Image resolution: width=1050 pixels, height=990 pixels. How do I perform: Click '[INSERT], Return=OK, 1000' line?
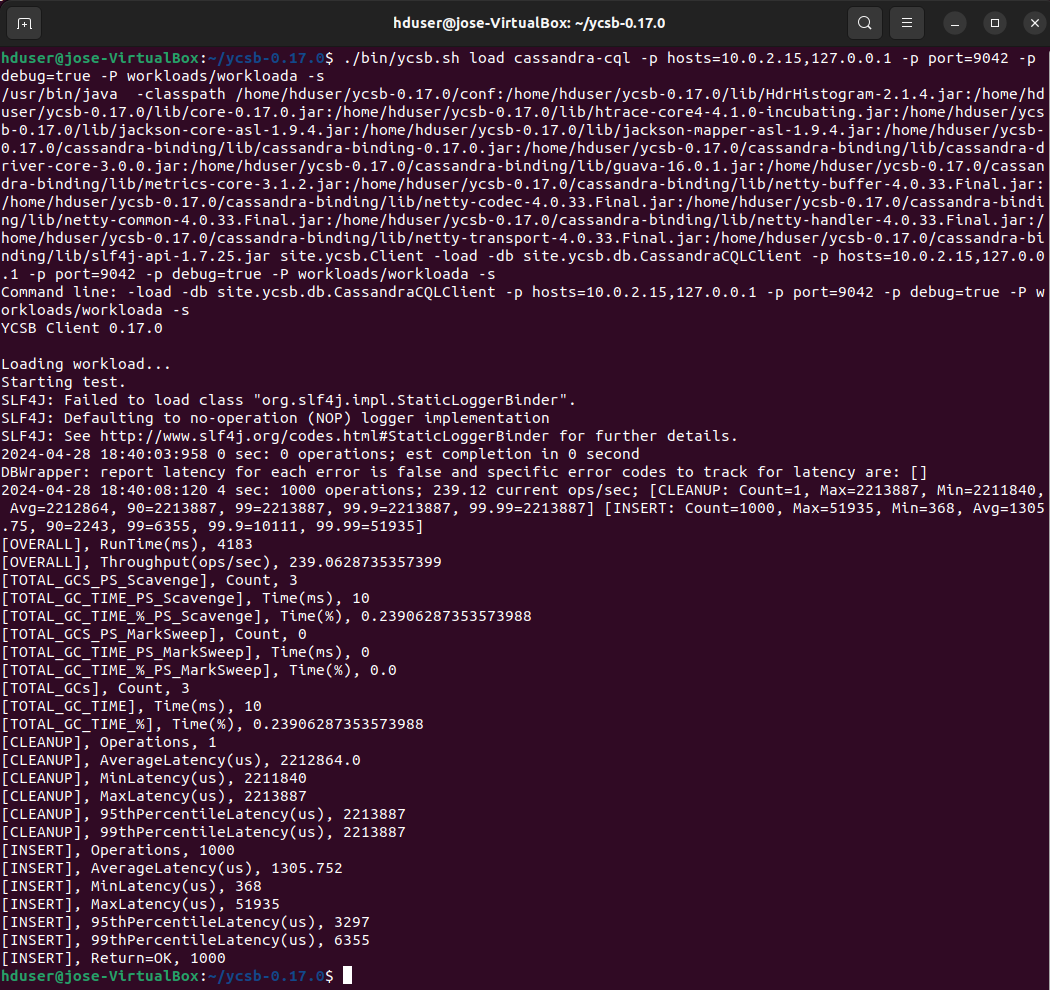click(113, 959)
